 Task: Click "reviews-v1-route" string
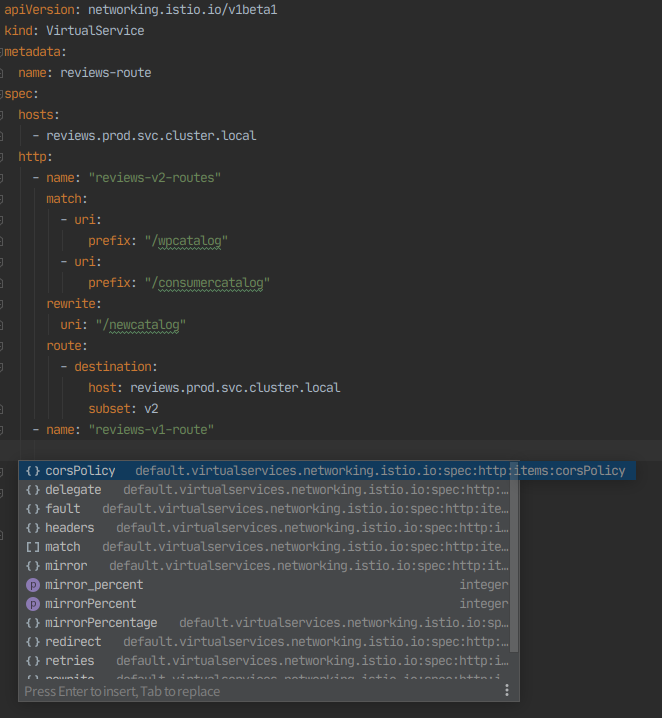[151, 430]
